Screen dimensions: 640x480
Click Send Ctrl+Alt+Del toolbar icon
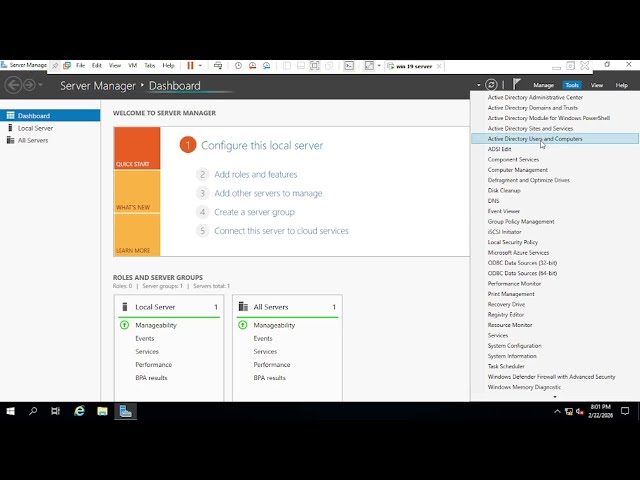218,66
